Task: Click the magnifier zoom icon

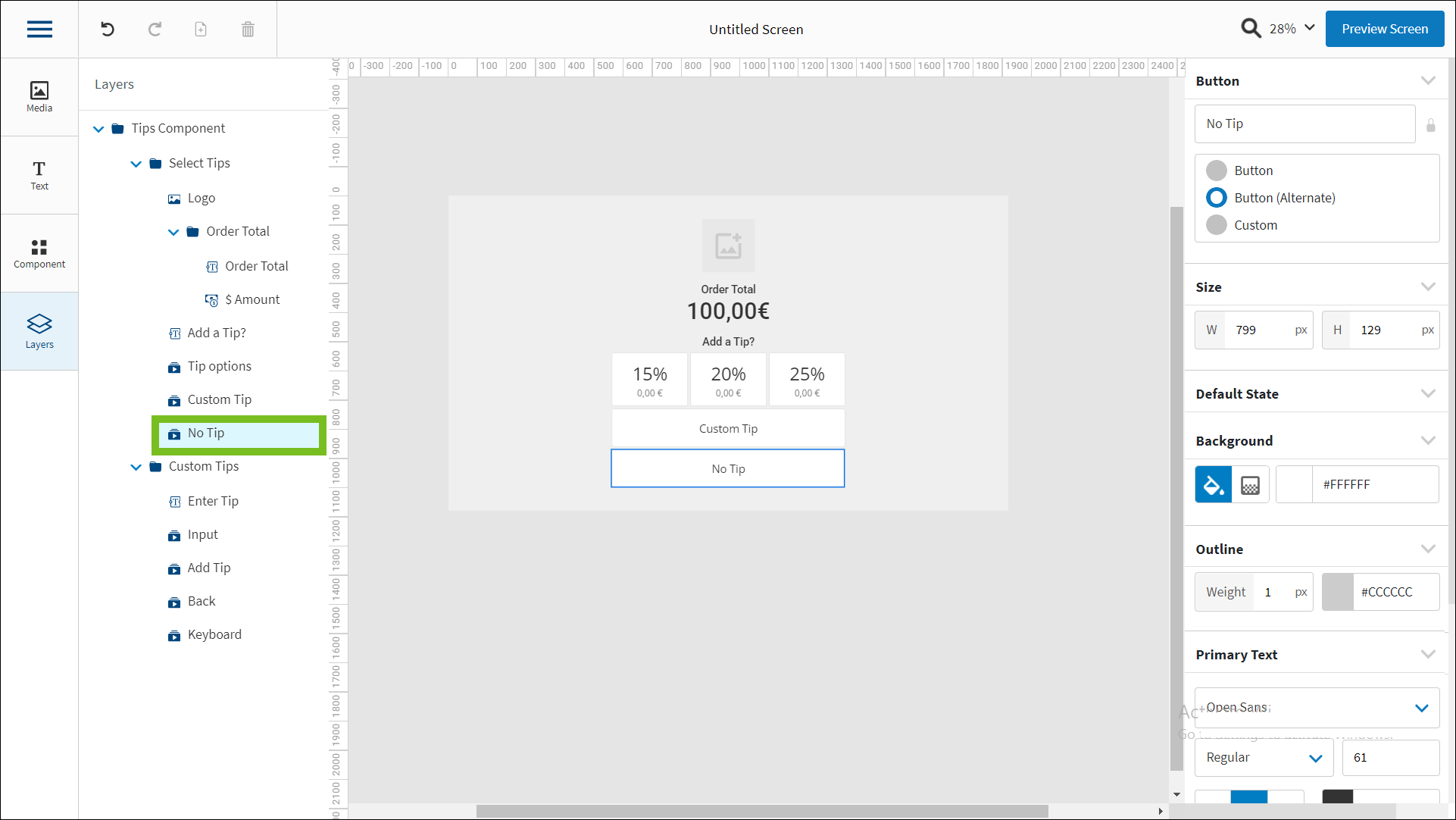Action: coord(1251,28)
